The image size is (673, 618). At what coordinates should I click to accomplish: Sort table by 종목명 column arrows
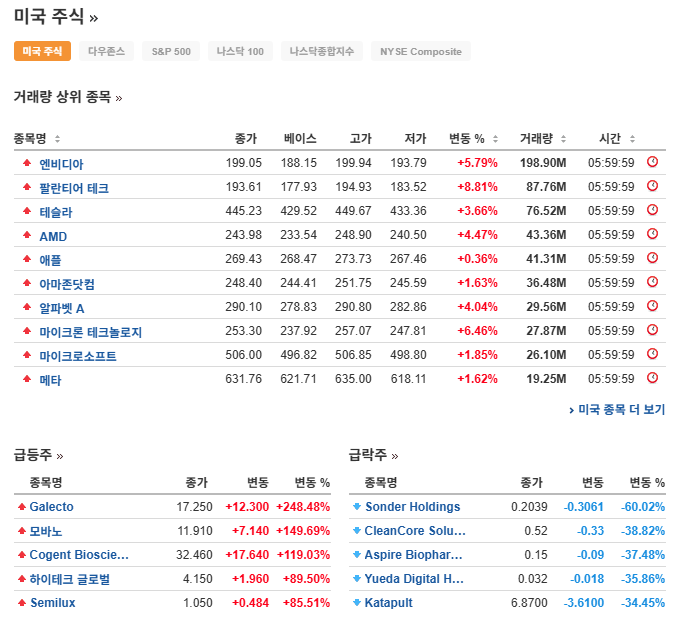click(57, 139)
